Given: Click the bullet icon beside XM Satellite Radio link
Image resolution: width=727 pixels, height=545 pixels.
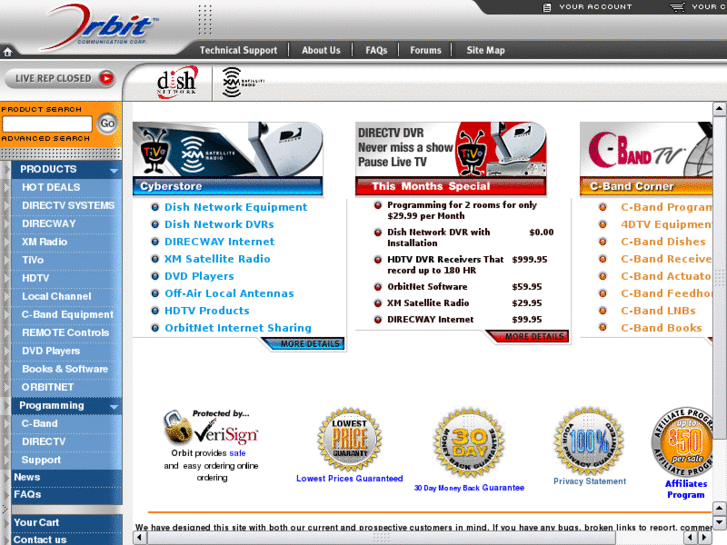Looking at the screenshot, I should (155, 259).
